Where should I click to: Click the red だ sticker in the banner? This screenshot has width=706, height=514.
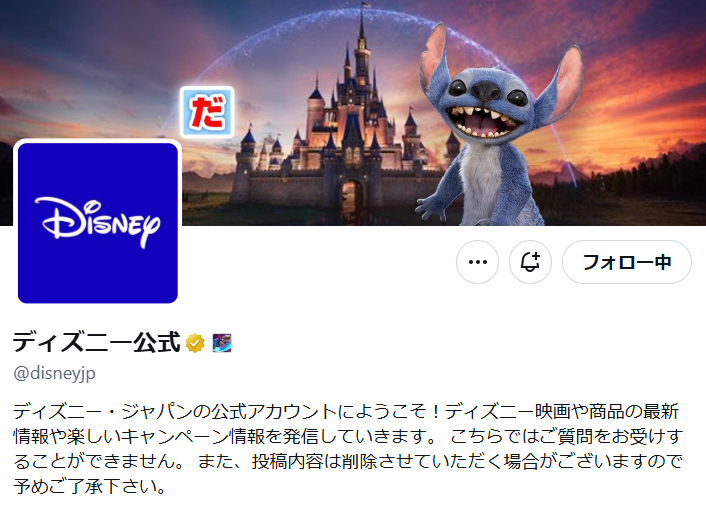pos(207,112)
